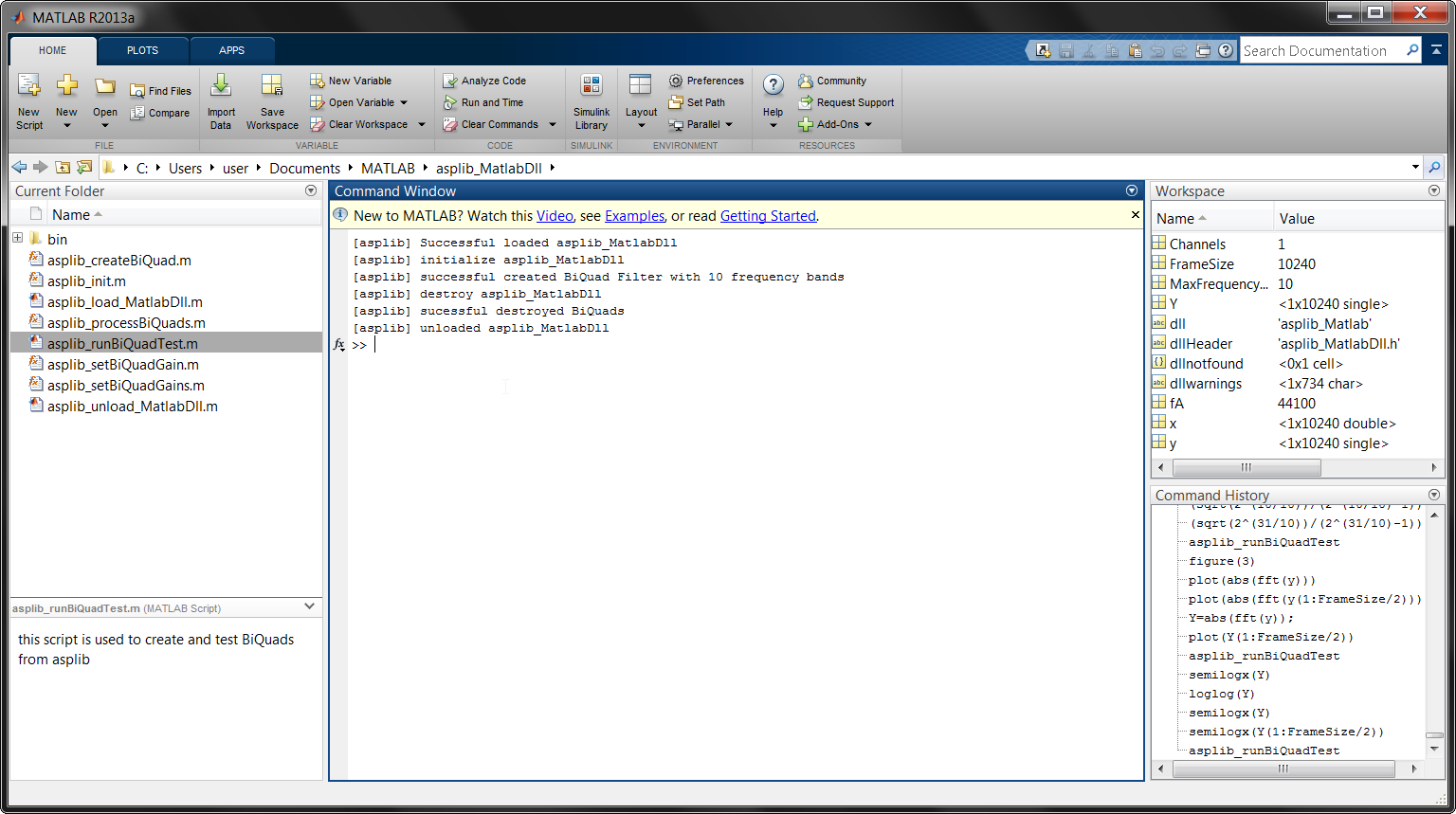Click Browse for folder icon

point(84,168)
